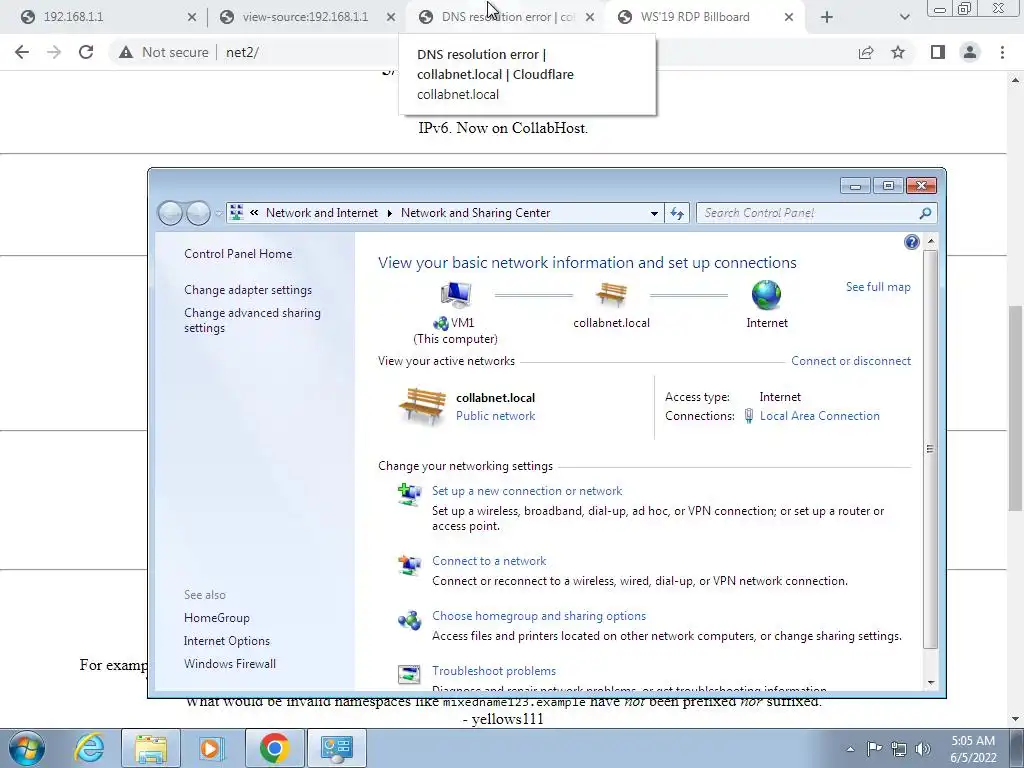Click the Control Panel refresh button
1024x768 pixels.
(677, 213)
